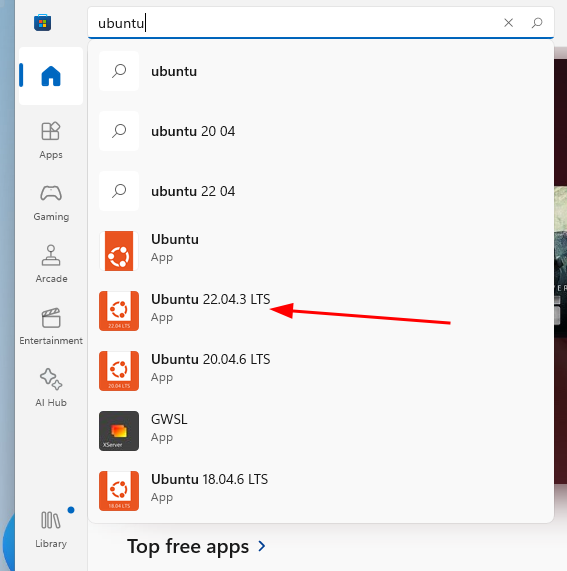Click the magnifier search button
The image size is (567, 571).
(537, 23)
